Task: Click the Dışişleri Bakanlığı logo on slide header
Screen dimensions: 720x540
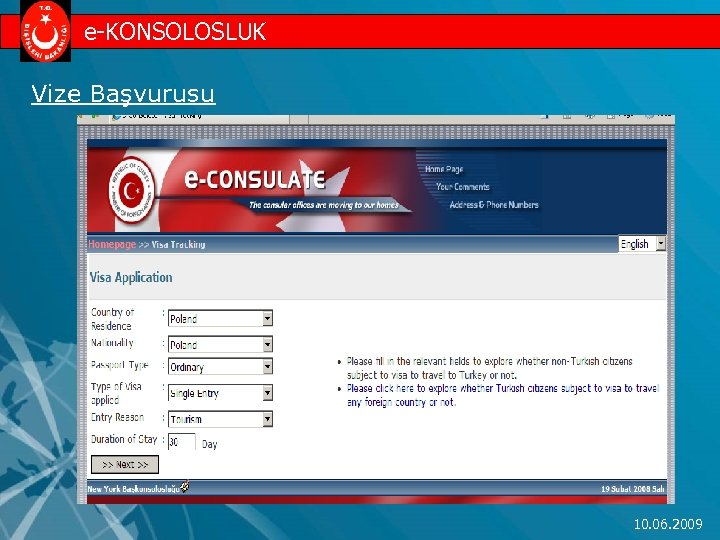Action: 45,31
